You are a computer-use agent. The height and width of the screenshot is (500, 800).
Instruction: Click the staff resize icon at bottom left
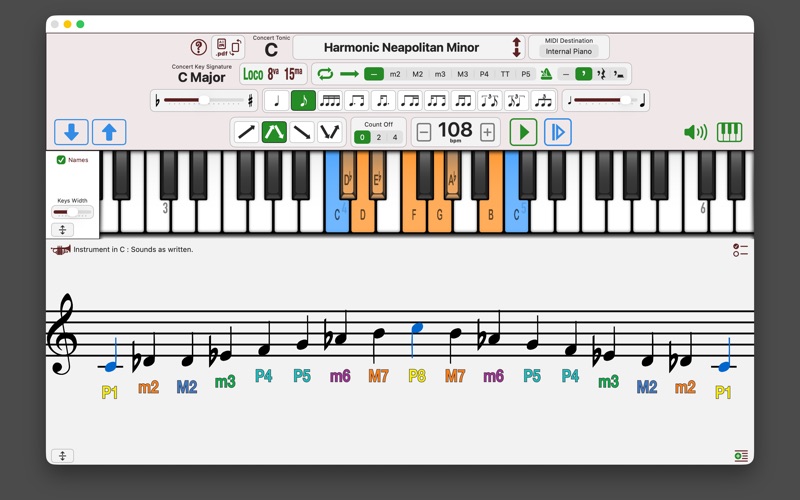pyautogui.click(x=62, y=456)
